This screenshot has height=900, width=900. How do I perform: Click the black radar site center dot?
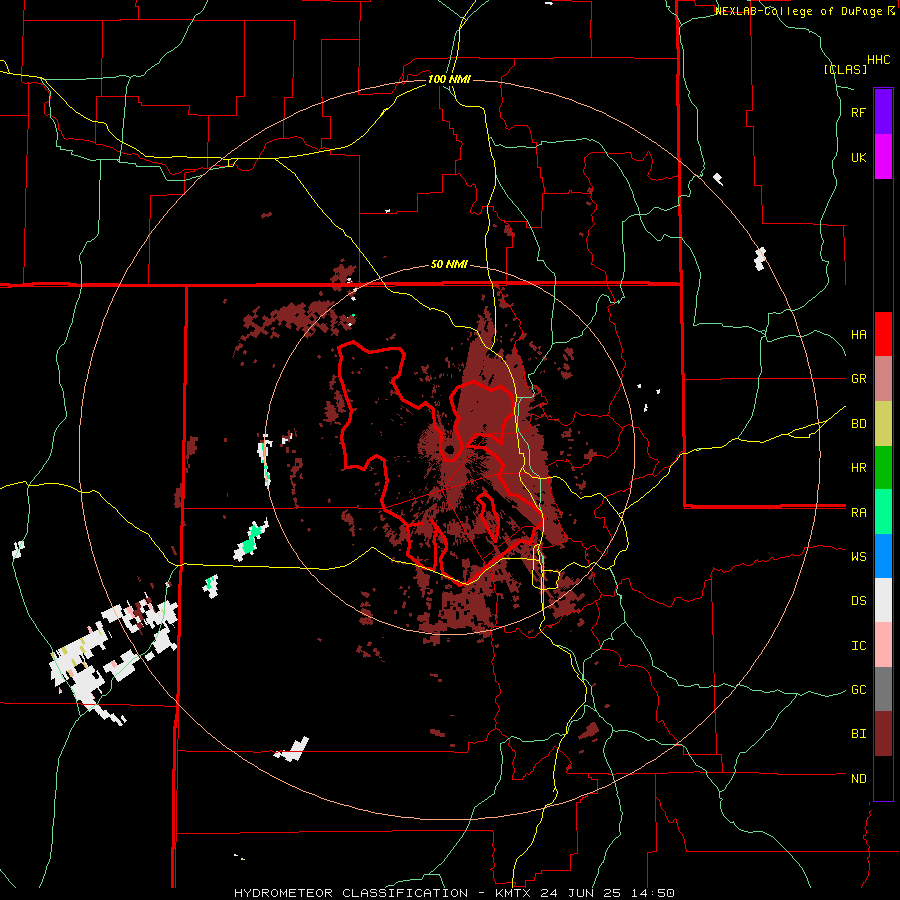449,449
